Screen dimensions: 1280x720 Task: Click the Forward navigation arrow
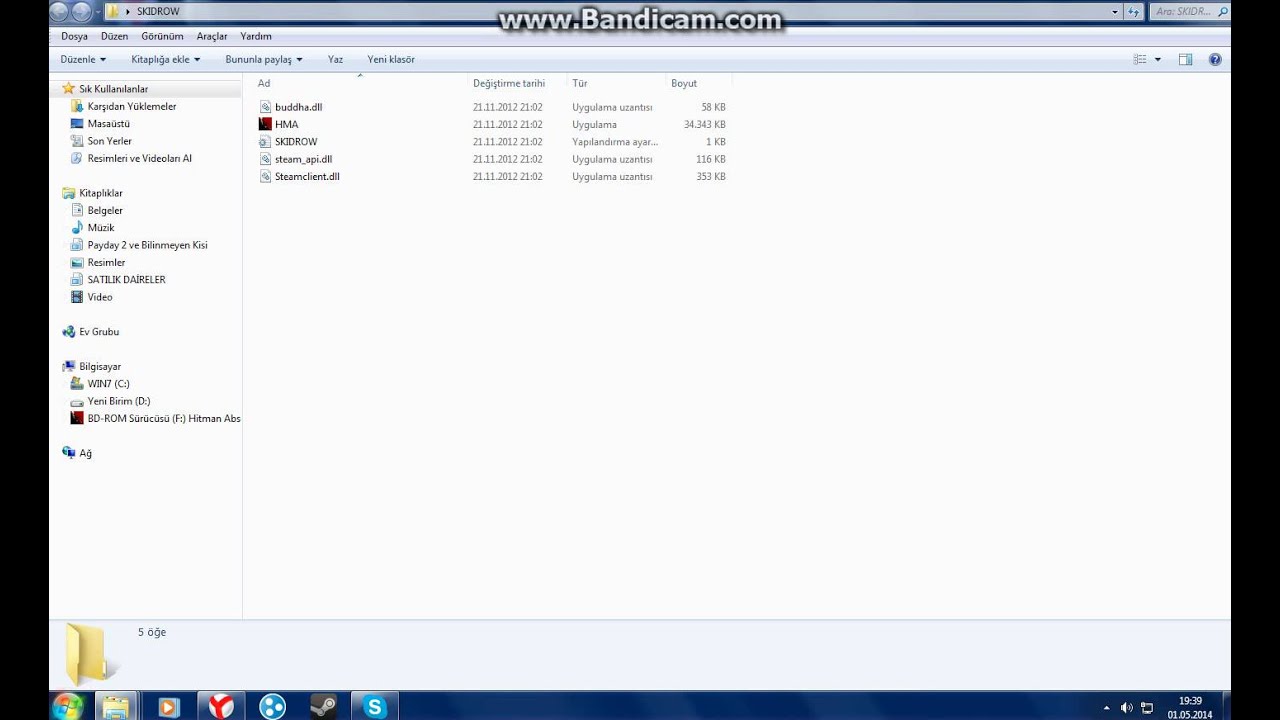pos(81,12)
